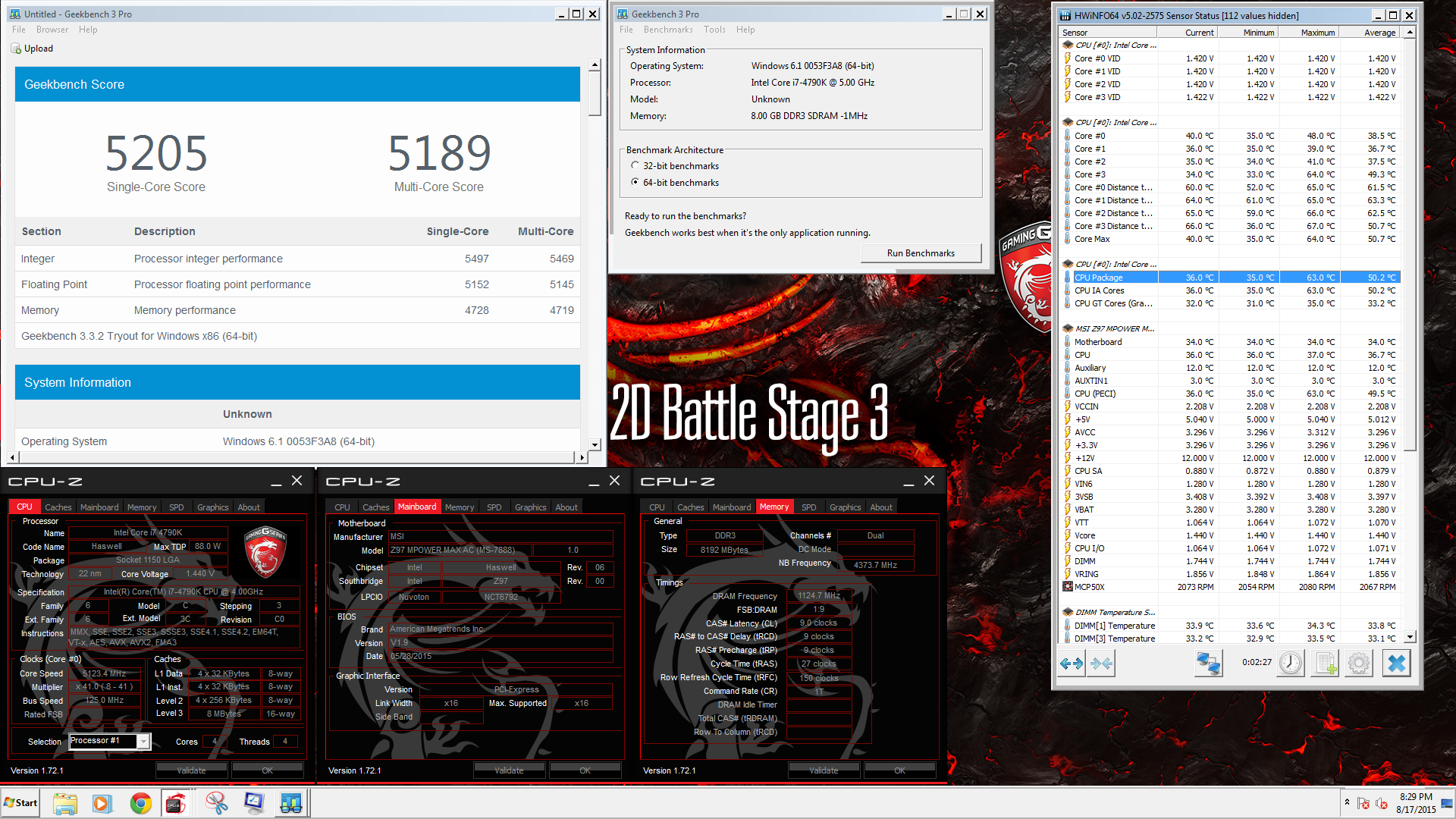Image resolution: width=1456 pixels, height=819 pixels.
Task: Click the Run Benchmarks button
Action: [921, 253]
